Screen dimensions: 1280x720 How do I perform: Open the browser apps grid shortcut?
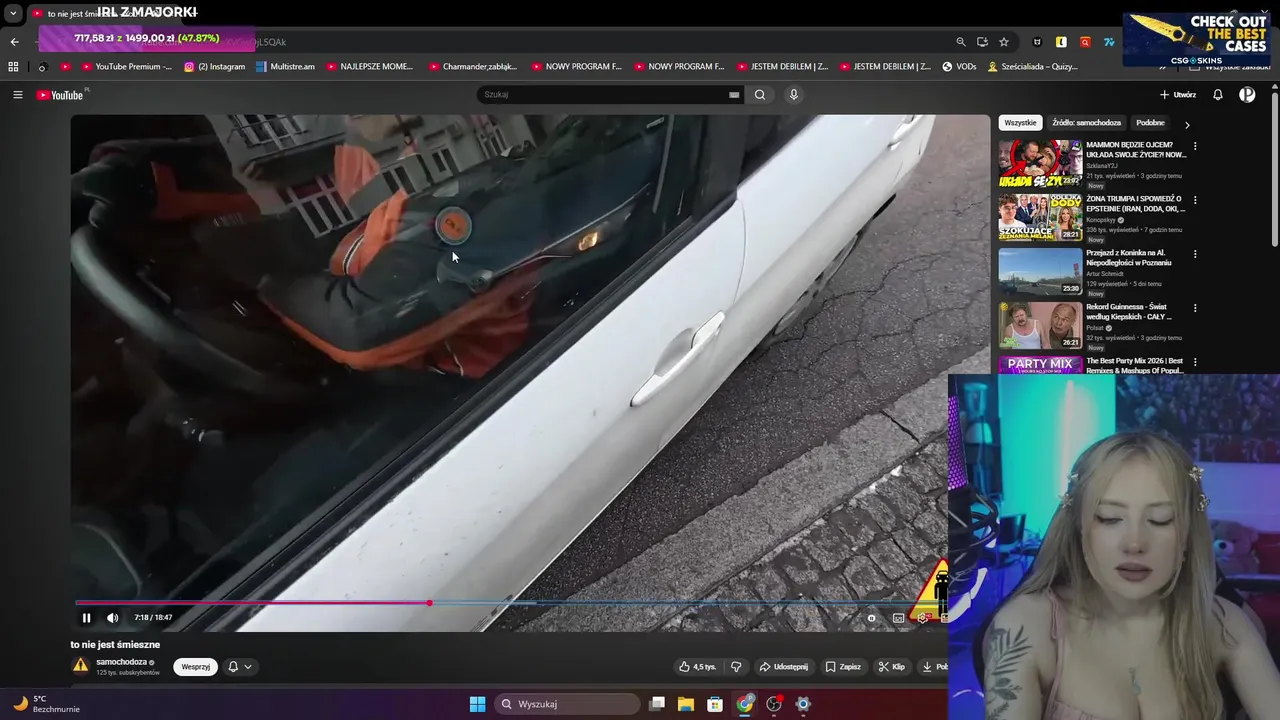13,67
